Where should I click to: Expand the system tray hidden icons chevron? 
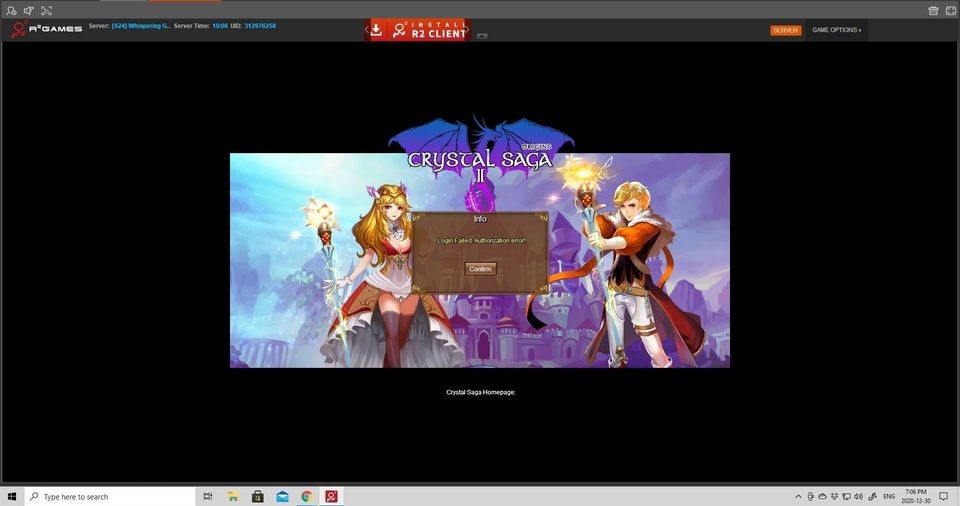click(x=798, y=496)
